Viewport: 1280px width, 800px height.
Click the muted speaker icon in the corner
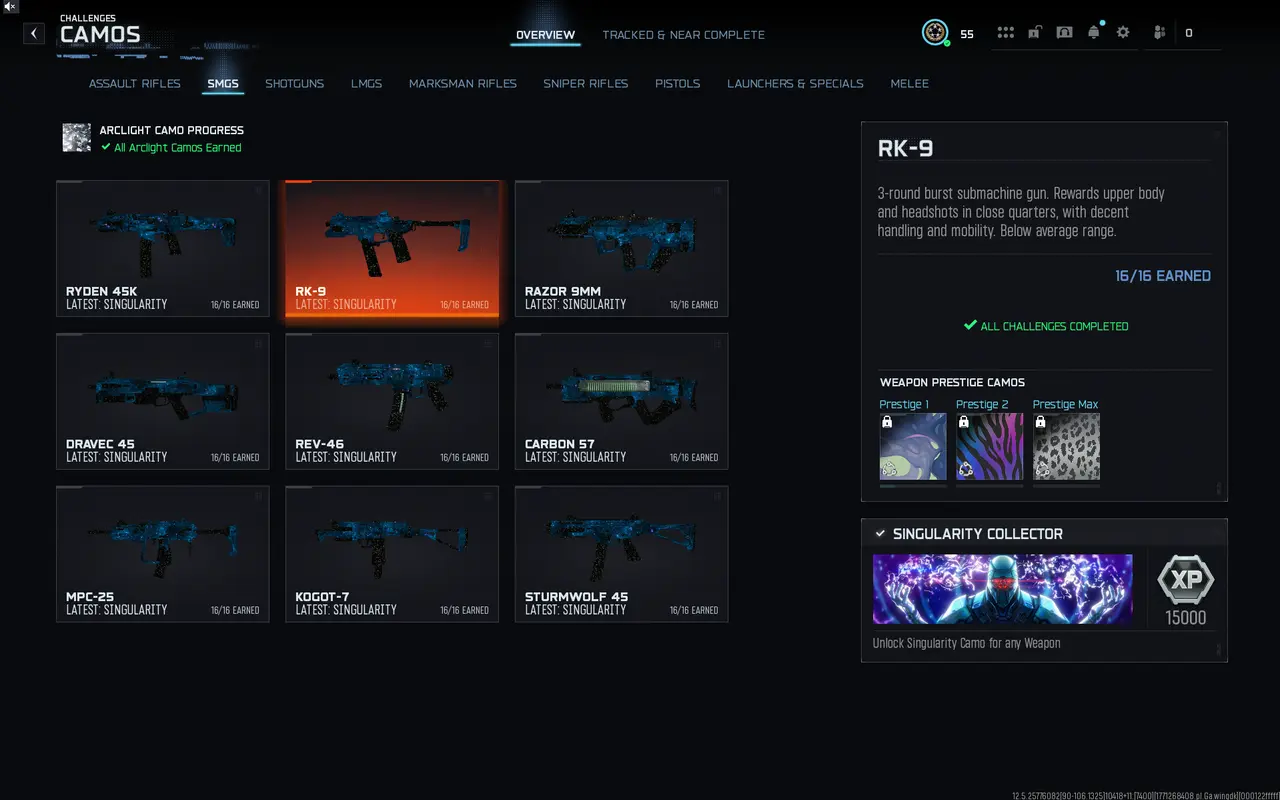(x=10, y=7)
